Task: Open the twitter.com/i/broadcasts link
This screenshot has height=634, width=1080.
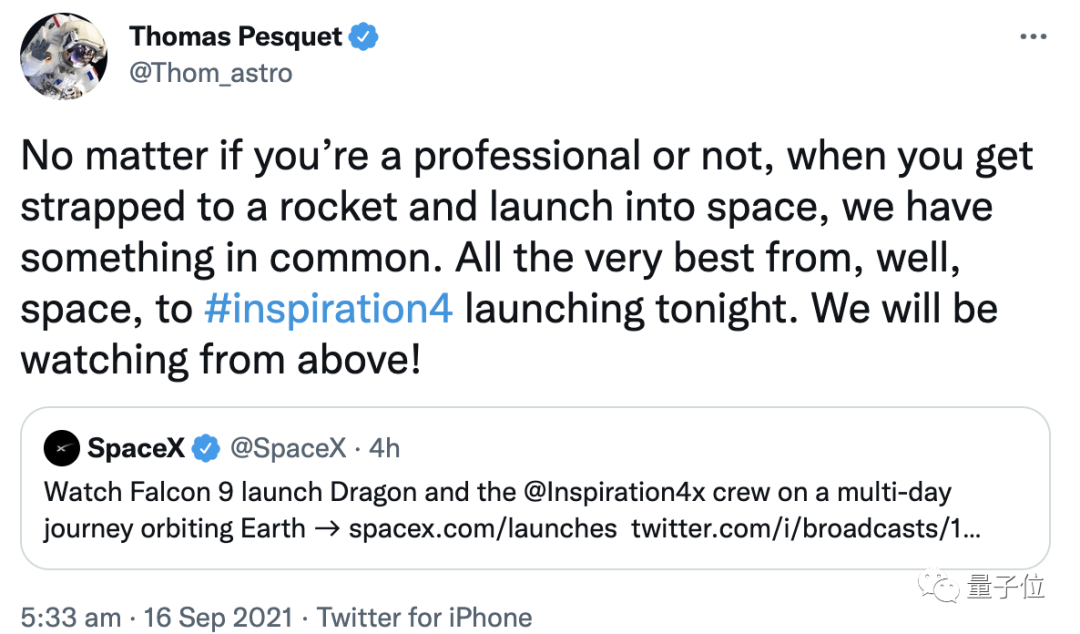Action: [806, 527]
